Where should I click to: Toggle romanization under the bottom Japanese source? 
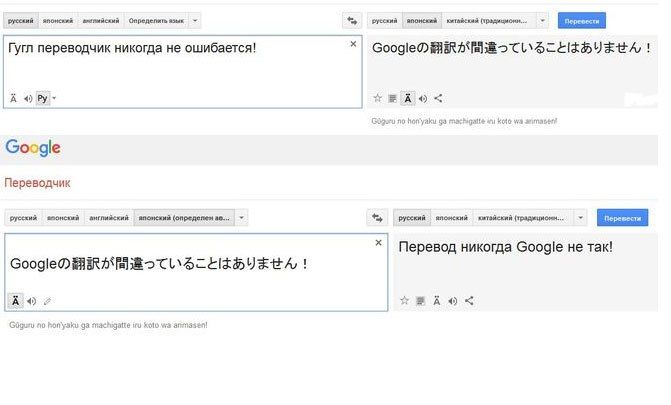click(15, 301)
